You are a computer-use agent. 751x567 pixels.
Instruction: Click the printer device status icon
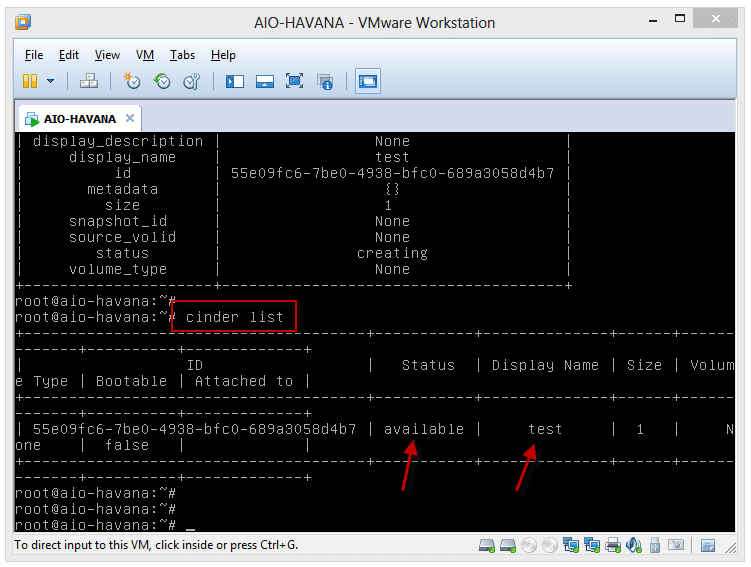(613, 545)
